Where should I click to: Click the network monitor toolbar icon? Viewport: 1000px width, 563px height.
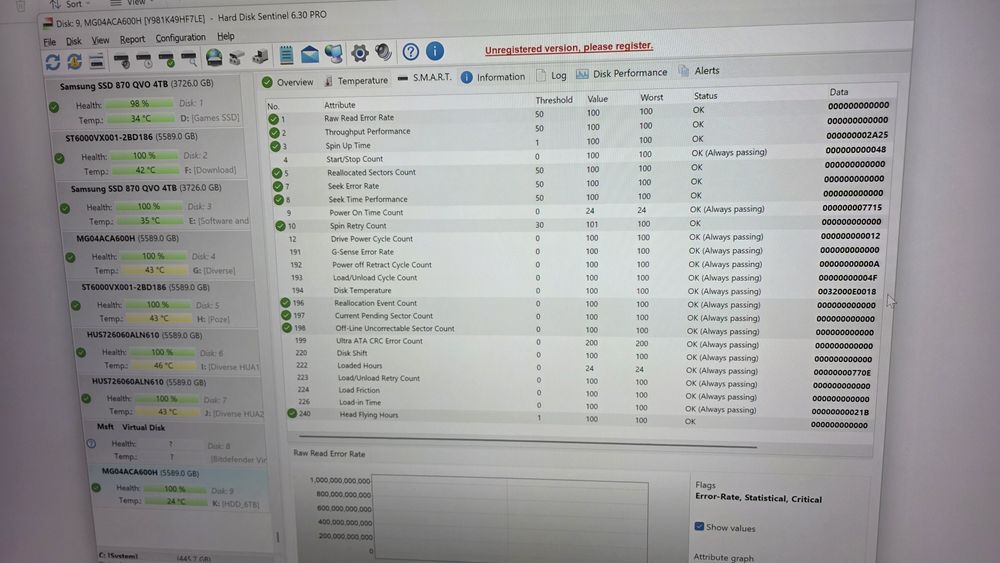click(334, 54)
